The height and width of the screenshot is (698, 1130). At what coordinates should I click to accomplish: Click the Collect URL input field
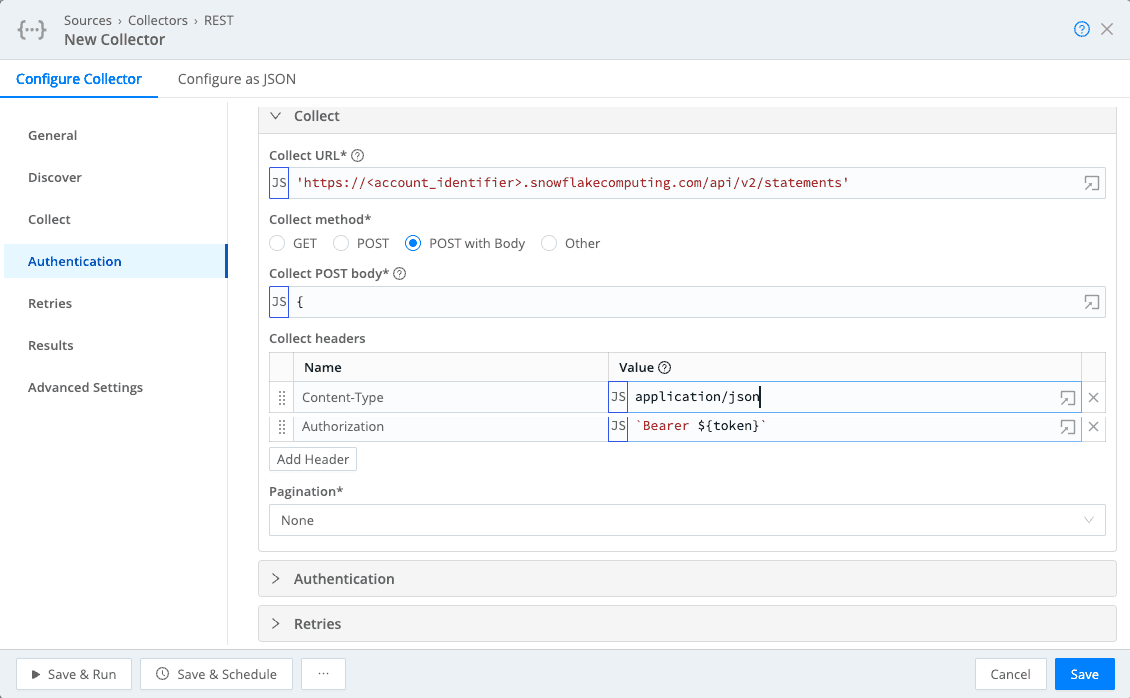[x=680, y=183]
